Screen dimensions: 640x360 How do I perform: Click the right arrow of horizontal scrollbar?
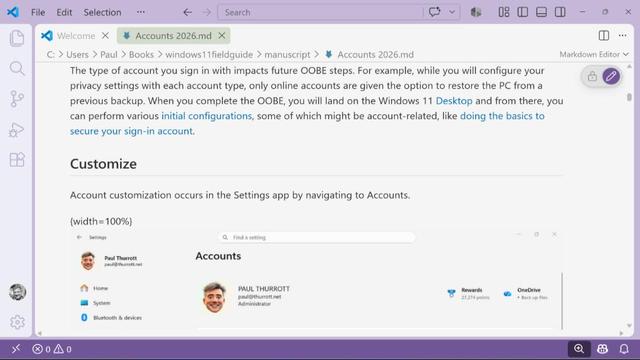click(x=621, y=333)
